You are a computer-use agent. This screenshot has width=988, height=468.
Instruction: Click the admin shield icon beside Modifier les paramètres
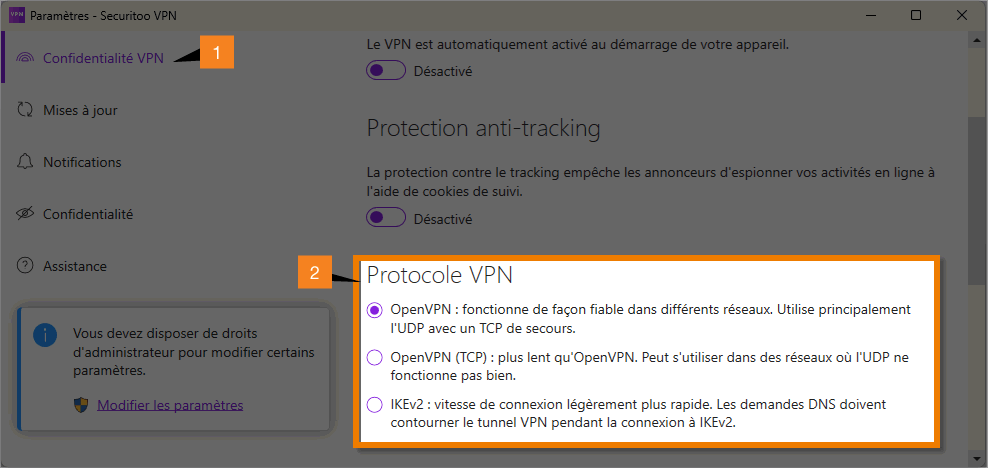[81, 405]
